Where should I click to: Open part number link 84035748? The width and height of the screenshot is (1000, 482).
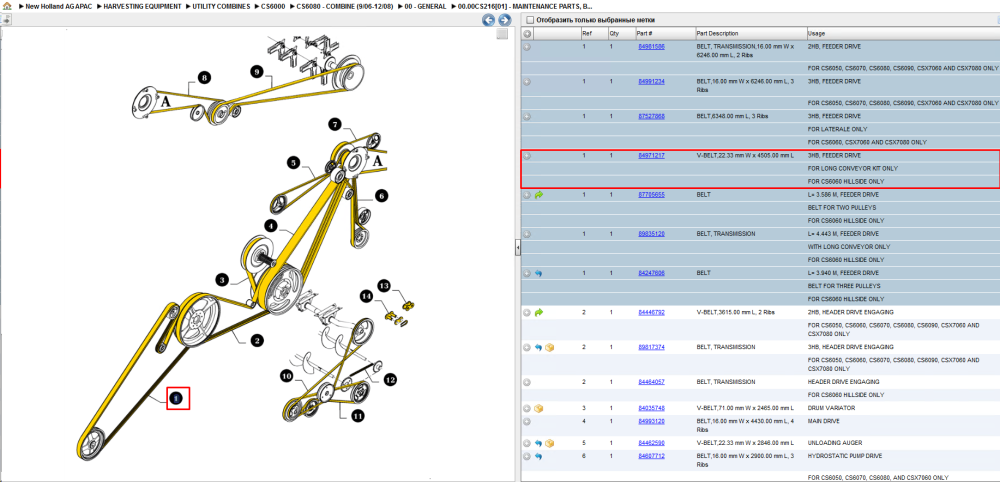tap(651, 408)
